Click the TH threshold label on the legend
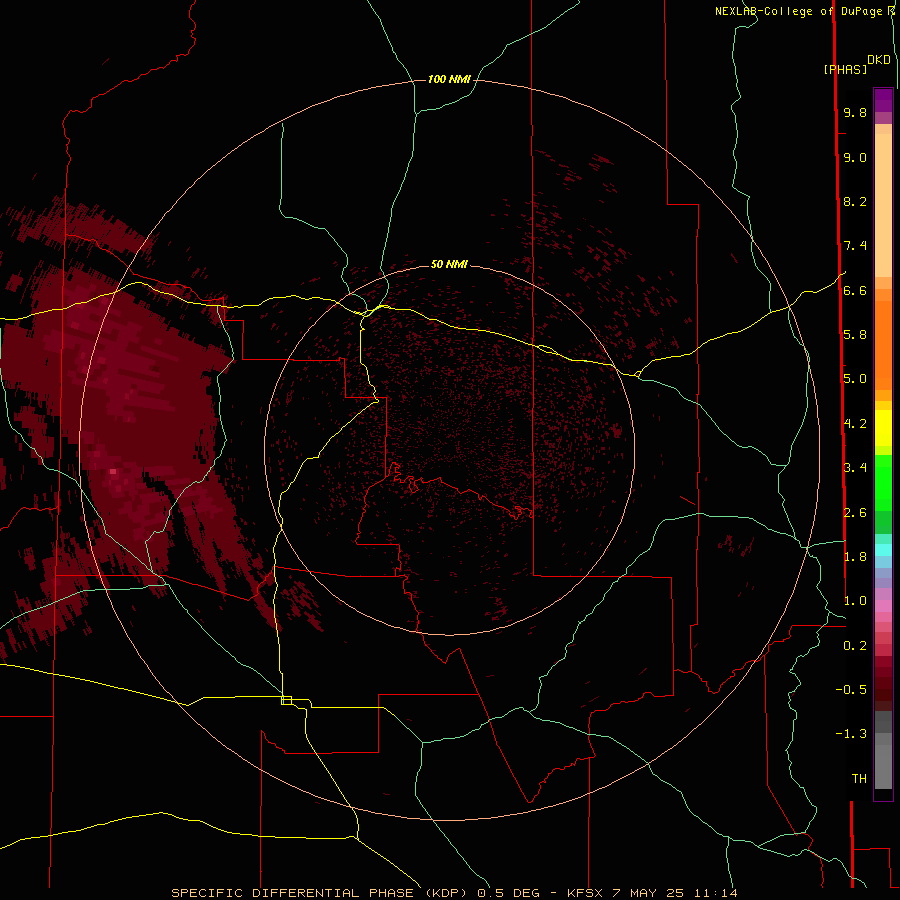This screenshot has height=900, width=900. (859, 778)
